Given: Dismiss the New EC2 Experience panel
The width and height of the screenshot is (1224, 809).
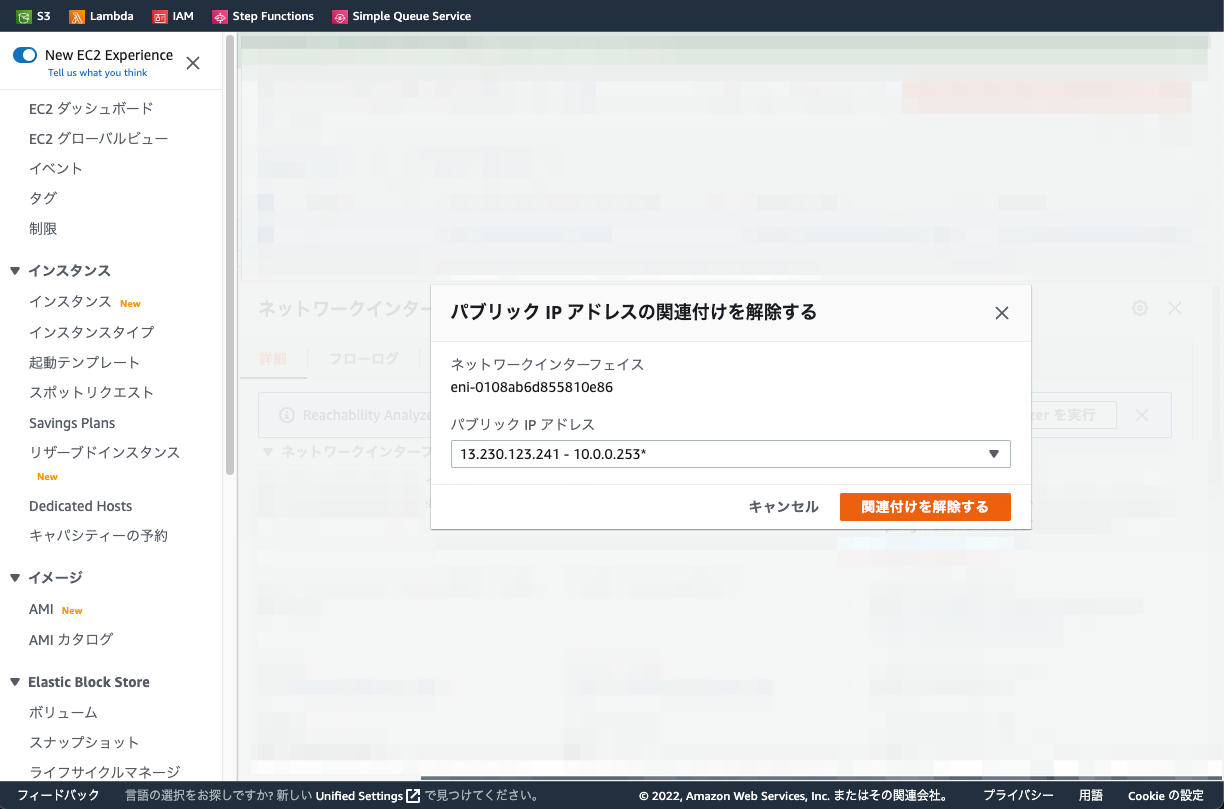Looking at the screenshot, I should click(192, 62).
